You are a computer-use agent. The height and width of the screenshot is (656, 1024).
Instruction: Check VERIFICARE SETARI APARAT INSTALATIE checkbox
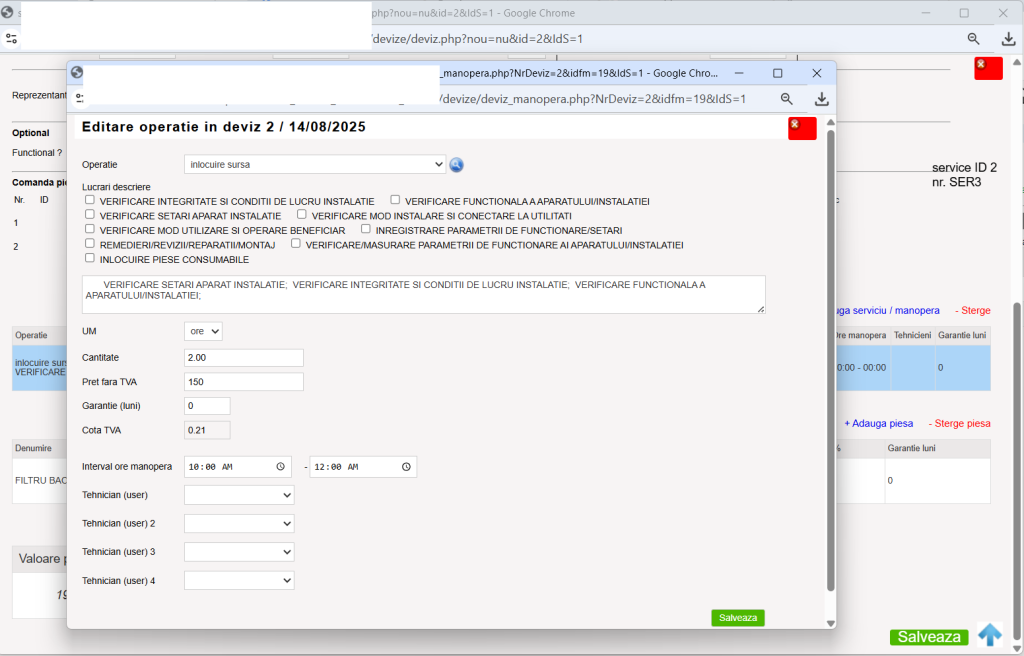tap(89, 214)
